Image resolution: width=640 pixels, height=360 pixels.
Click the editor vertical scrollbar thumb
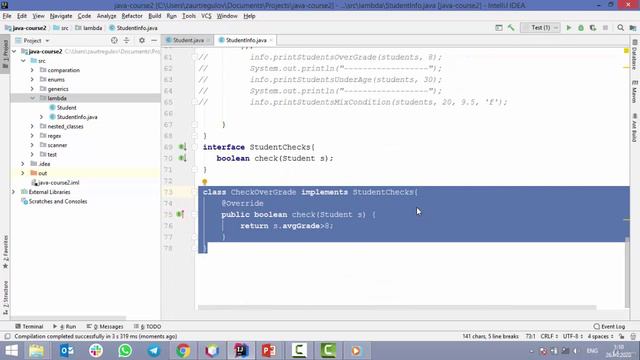pyautogui.click(x=627, y=272)
